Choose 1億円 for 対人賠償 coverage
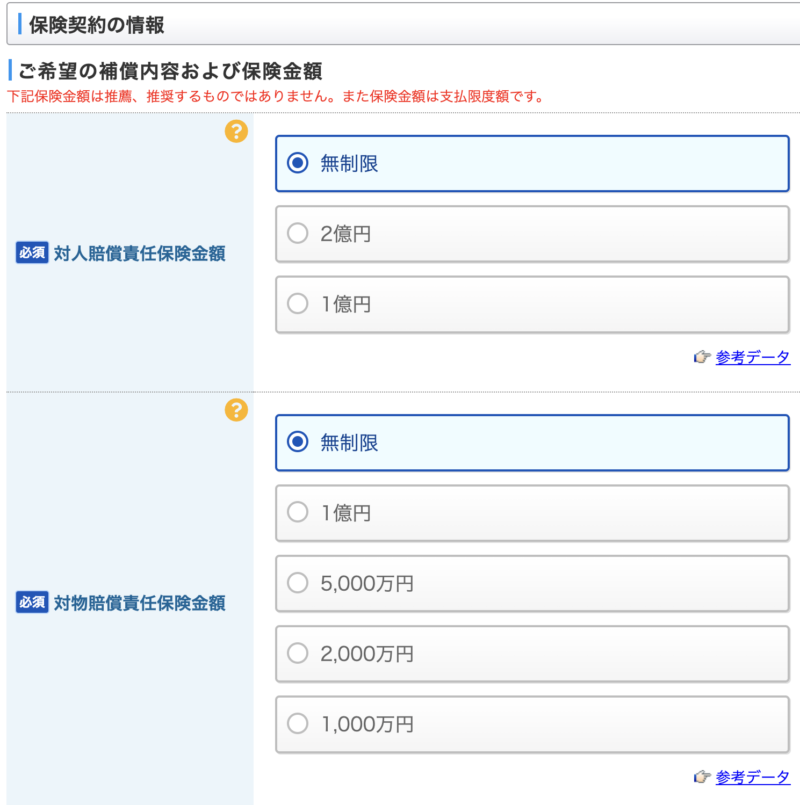The width and height of the screenshot is (800, 805). [532, 304]
